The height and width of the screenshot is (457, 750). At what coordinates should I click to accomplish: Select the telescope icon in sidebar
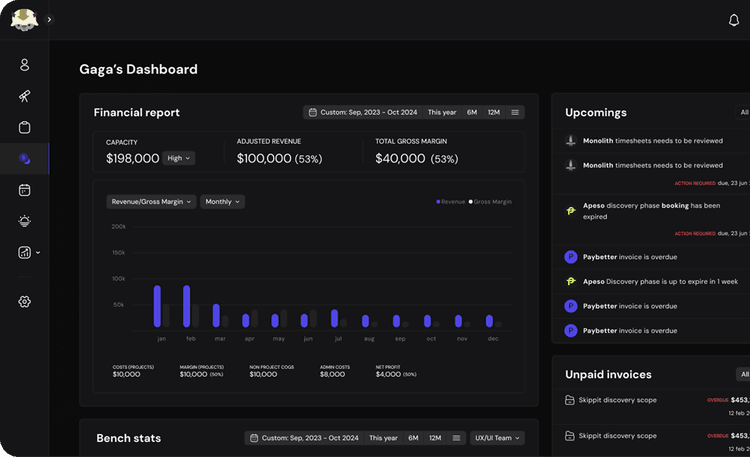coord(25,96)
